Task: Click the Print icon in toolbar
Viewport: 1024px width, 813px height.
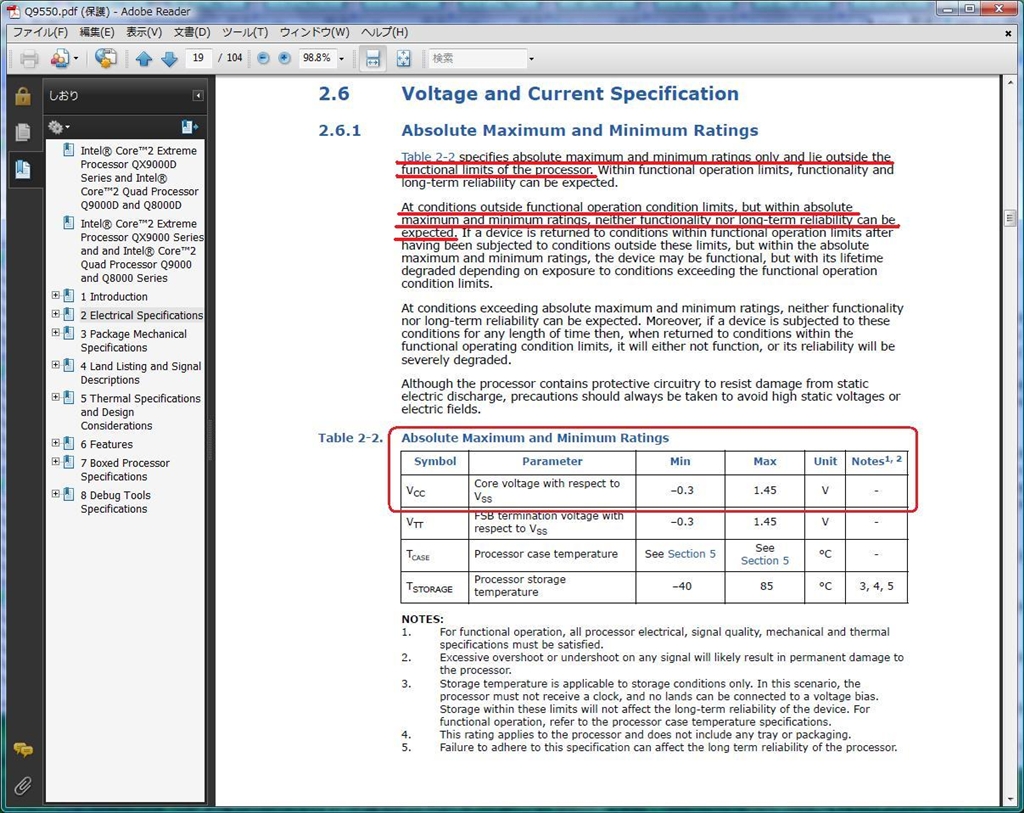Action: point(29,59)
